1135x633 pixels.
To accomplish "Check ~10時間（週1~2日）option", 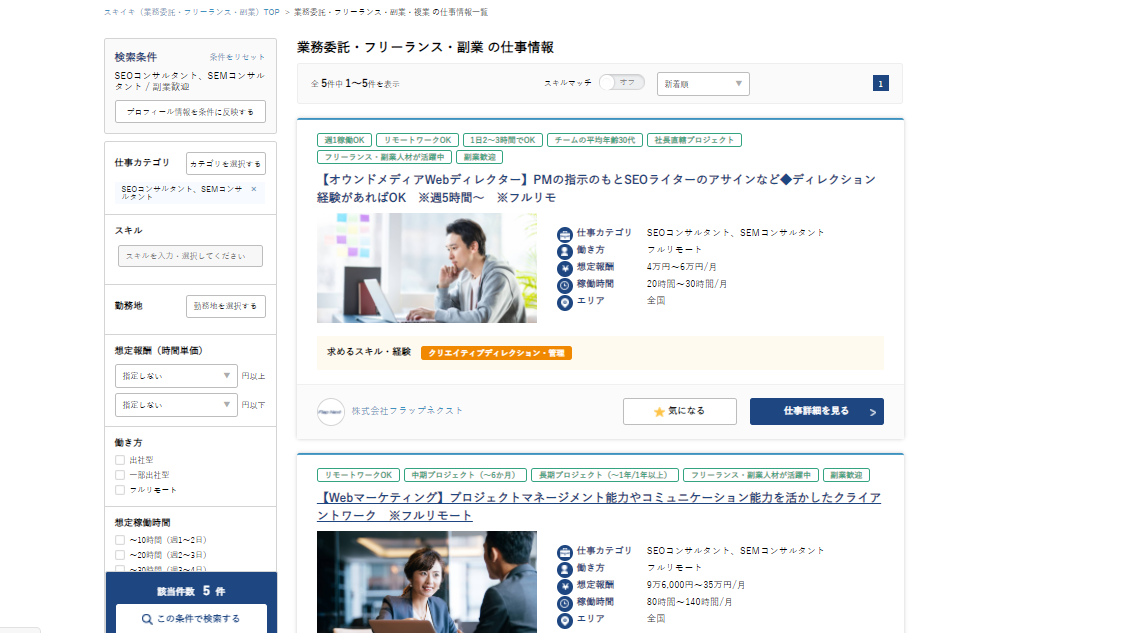I will (x=120, y=540).
